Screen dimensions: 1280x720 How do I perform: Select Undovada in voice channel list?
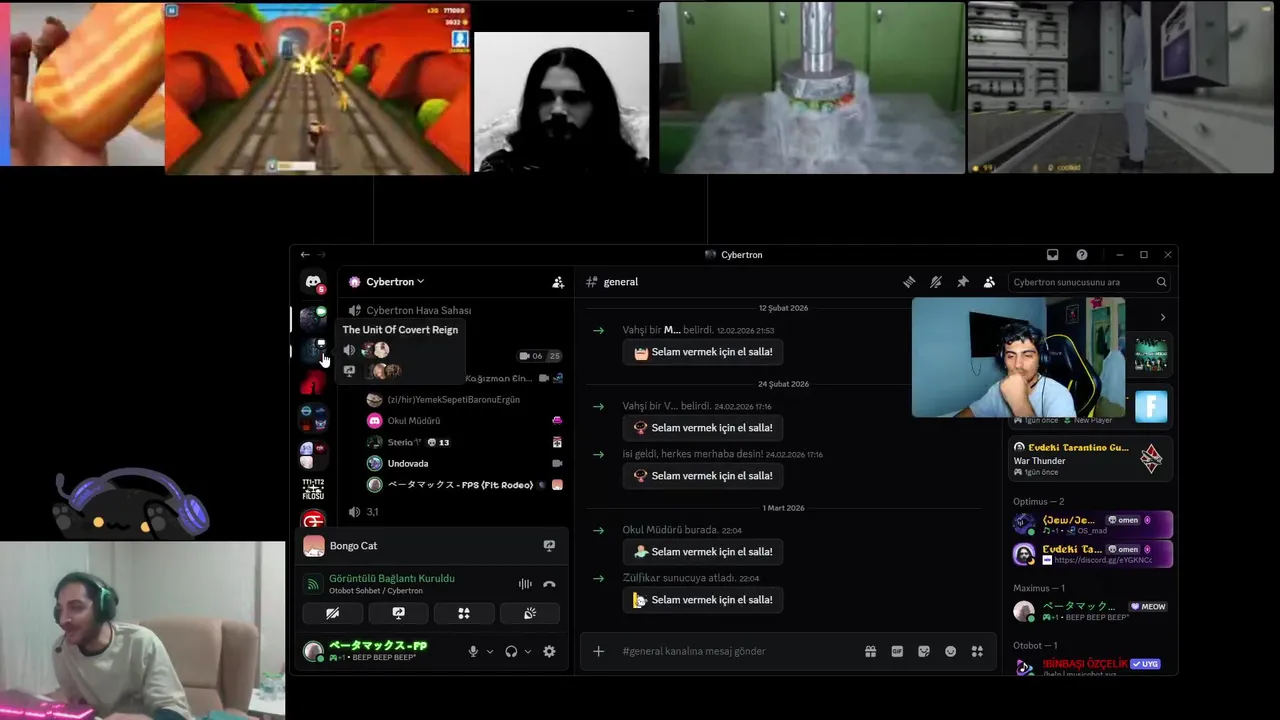click(x=407, y=463)
